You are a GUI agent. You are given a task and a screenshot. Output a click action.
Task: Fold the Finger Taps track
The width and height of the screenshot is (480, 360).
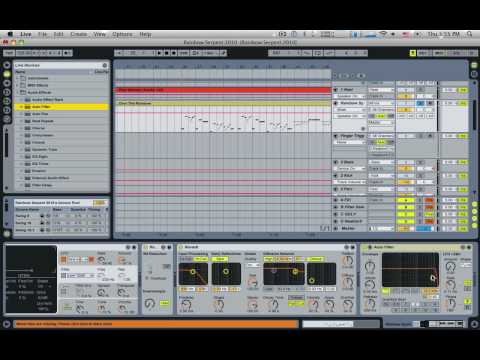(336, 136)
